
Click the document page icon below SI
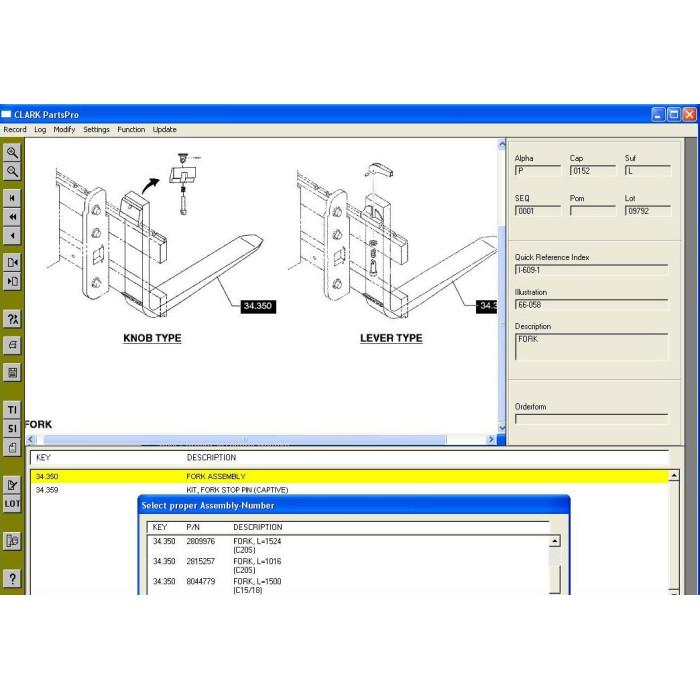[12, 447]
